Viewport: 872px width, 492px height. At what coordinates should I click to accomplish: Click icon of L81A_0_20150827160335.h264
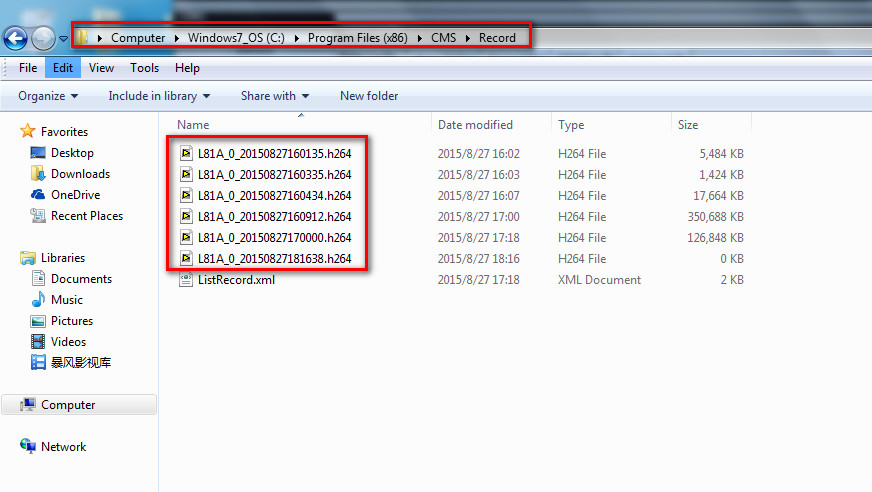[186, 174]
